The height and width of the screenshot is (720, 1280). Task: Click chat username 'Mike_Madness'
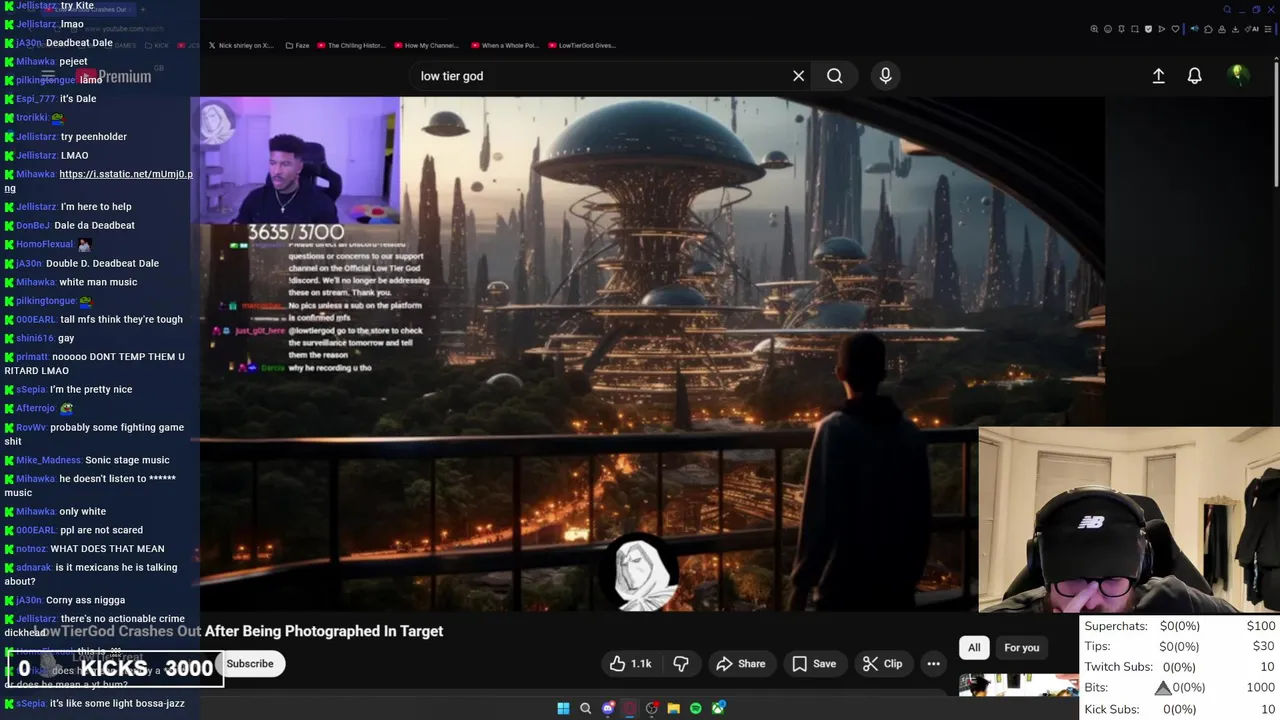(48, 460)
